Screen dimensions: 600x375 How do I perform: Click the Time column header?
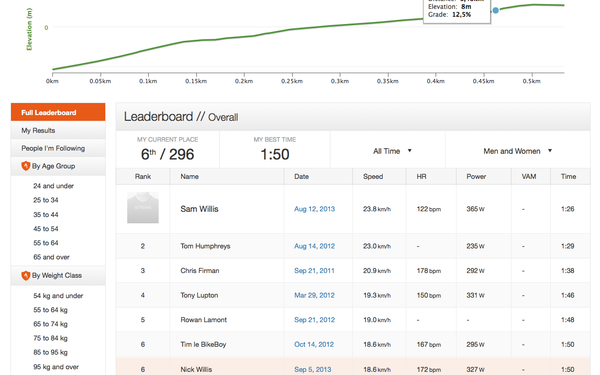568,176
